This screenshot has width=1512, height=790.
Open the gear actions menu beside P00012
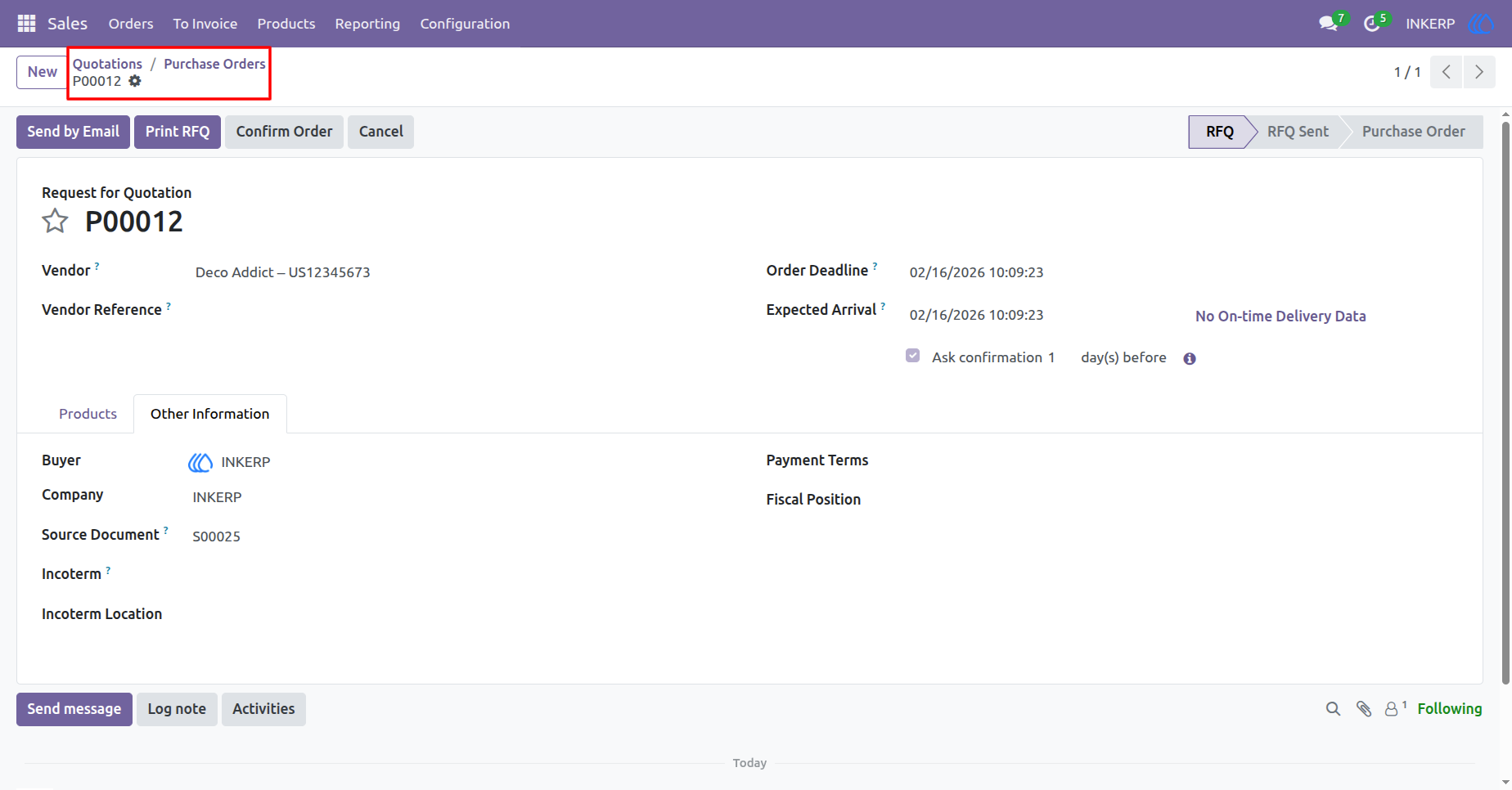135,81
